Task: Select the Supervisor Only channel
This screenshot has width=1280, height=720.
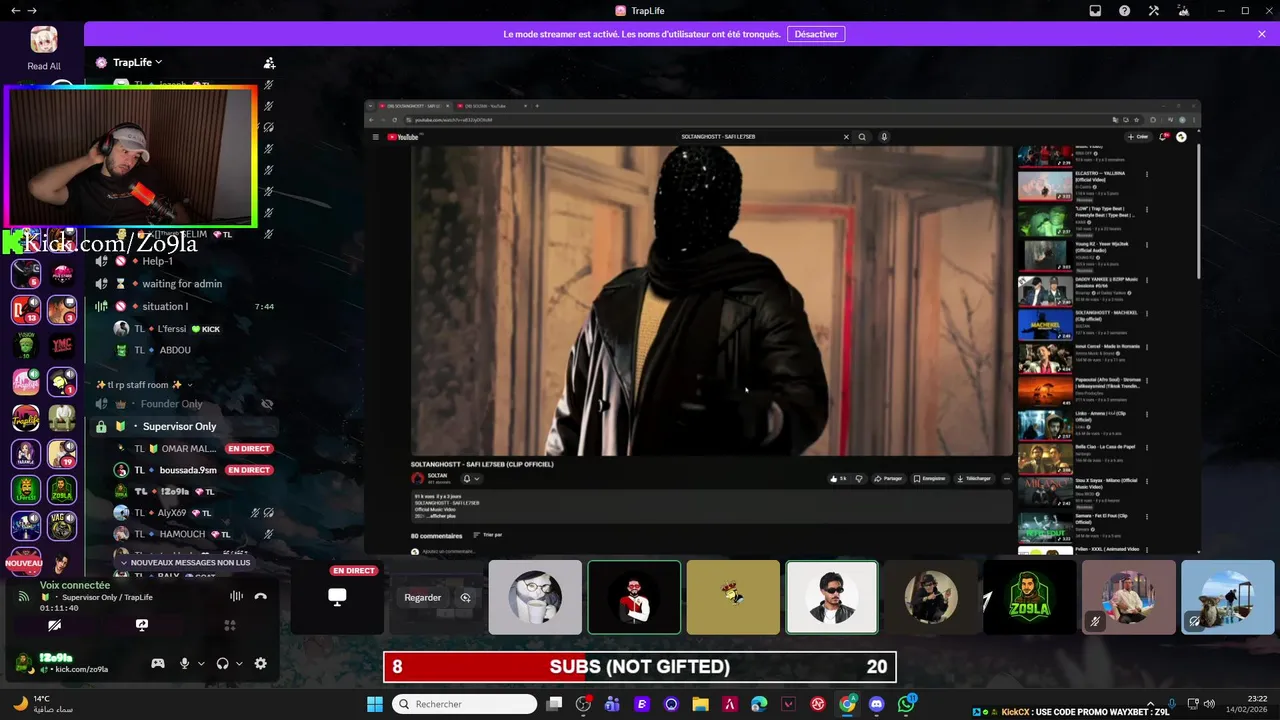Action: click(x=179, y=427)
